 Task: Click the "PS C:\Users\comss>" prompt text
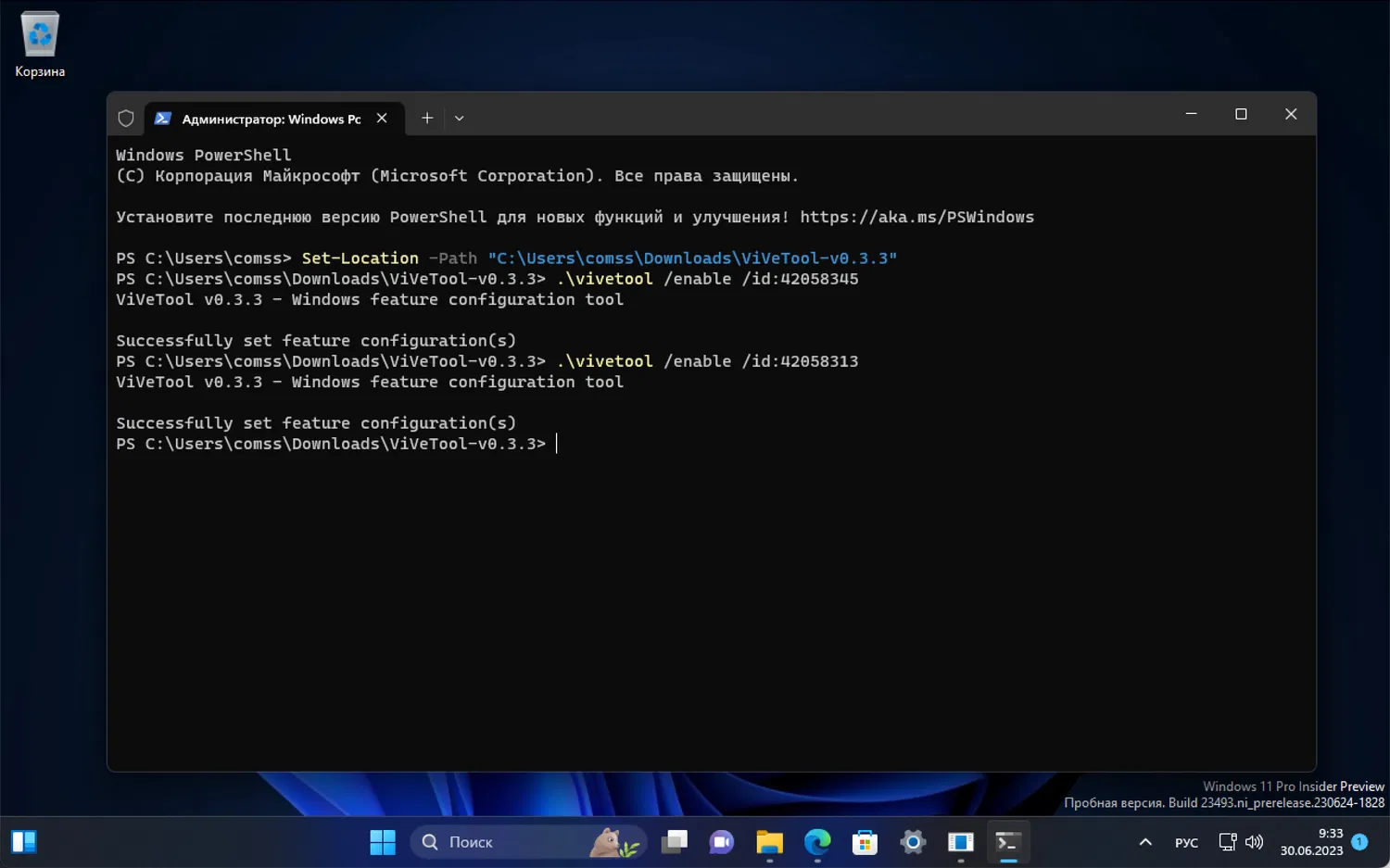click(204, 258)
